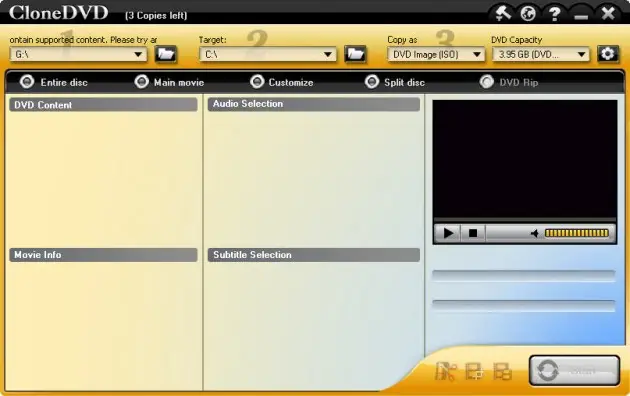Expand the Target C:\ dropdown
This screenshot has height=396, width=630.
tap(268, 54)
